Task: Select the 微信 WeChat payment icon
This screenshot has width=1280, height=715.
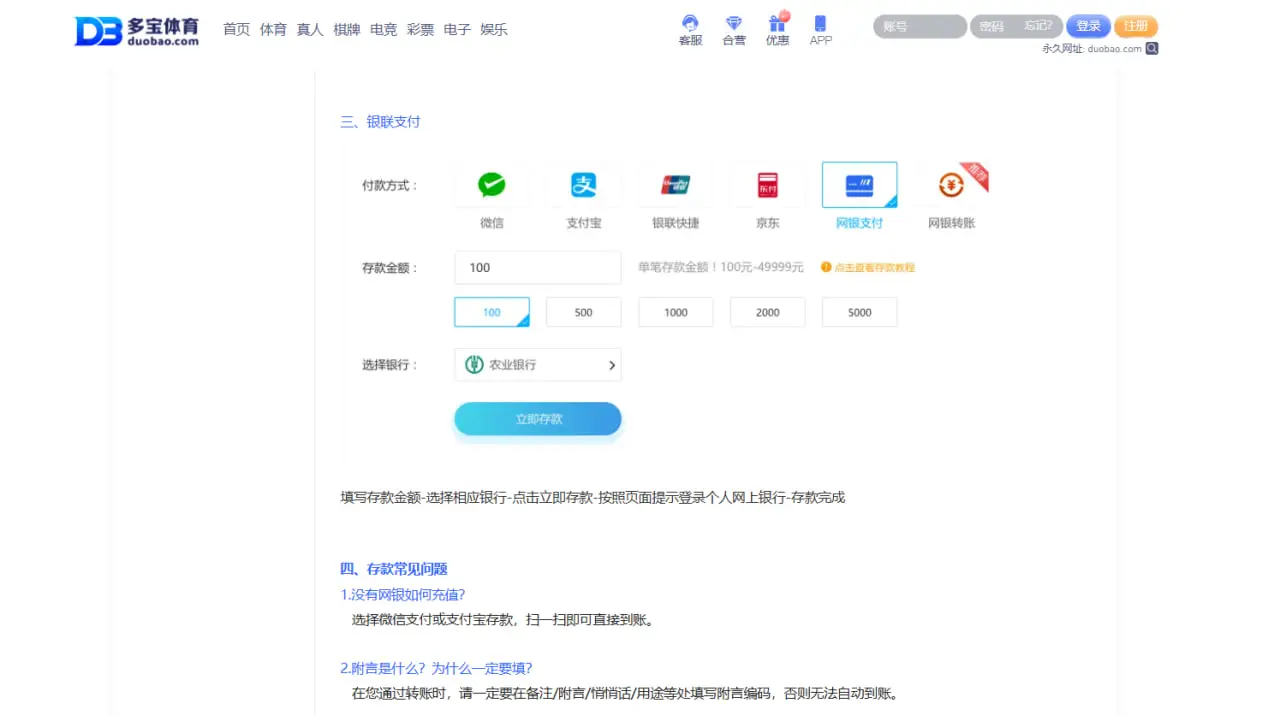Action: click(491, 185)
